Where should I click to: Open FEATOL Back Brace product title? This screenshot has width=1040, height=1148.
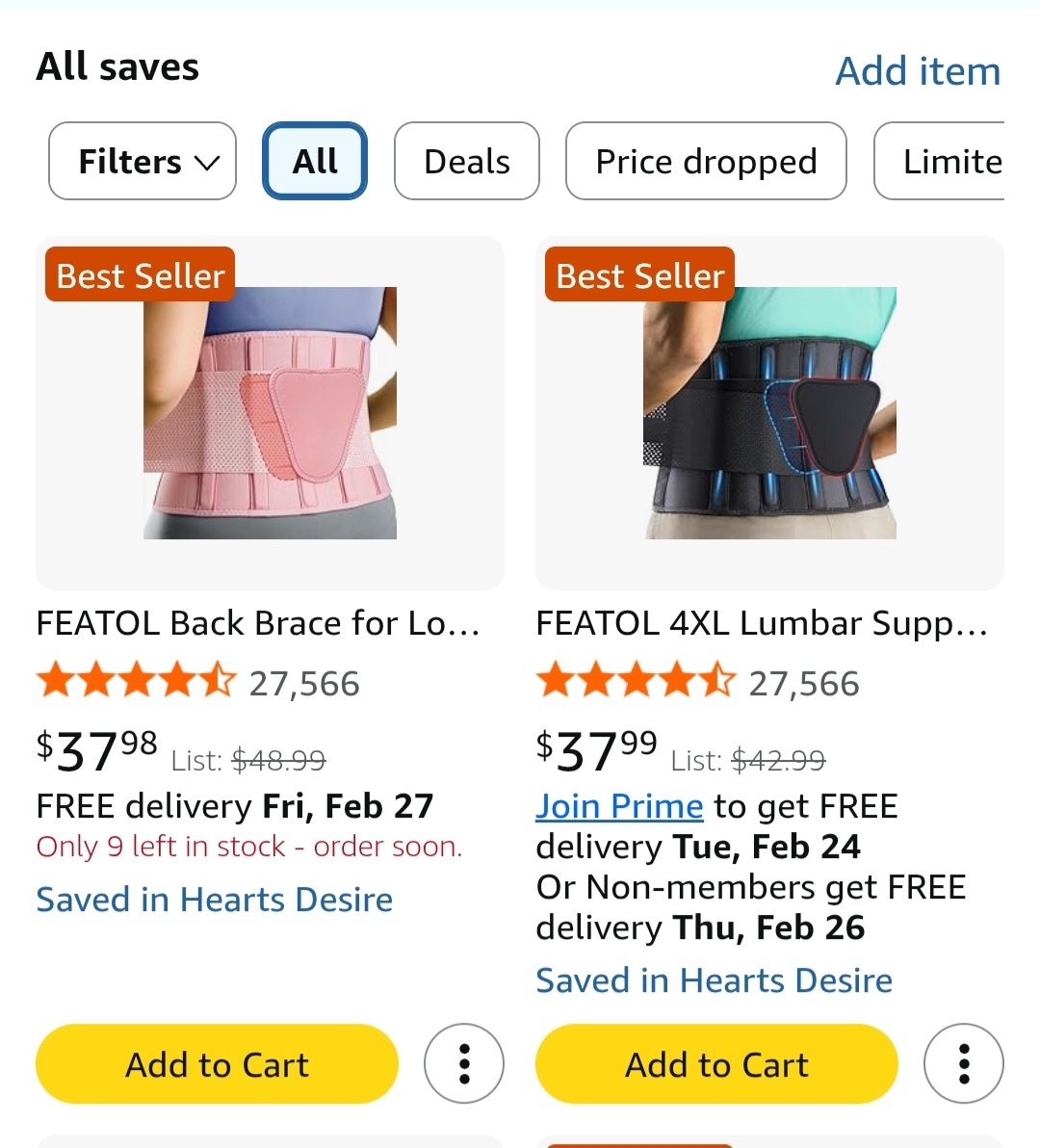pyautogui.click(x=257, y=623)
